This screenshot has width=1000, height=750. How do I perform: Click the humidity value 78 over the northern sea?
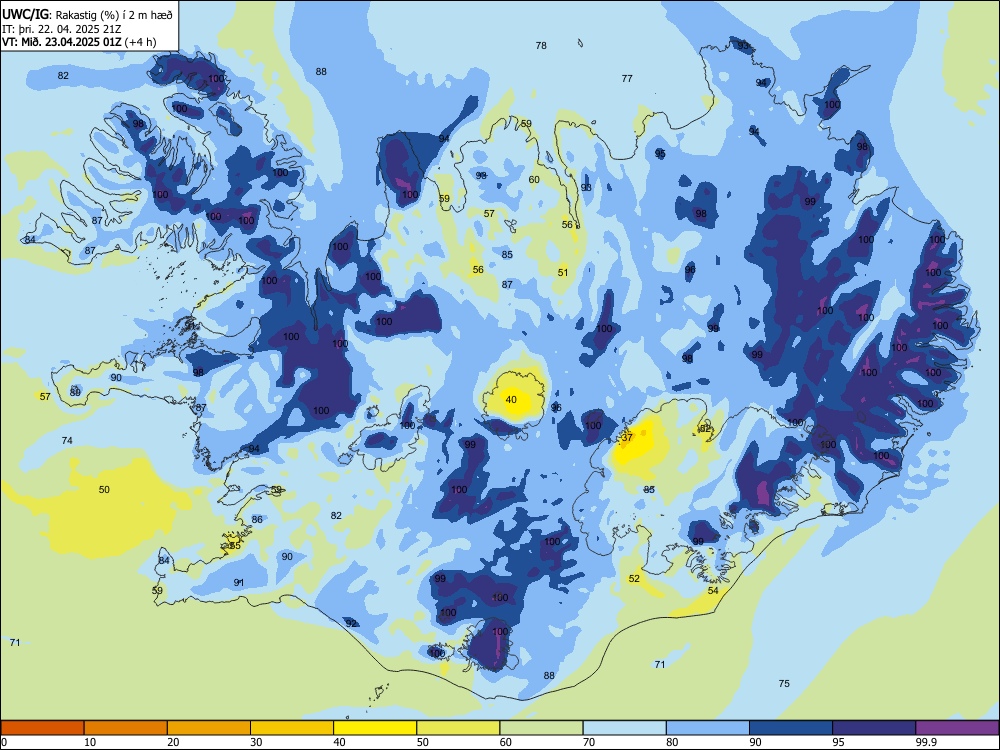pyautogui.click(x=541, y=45)
